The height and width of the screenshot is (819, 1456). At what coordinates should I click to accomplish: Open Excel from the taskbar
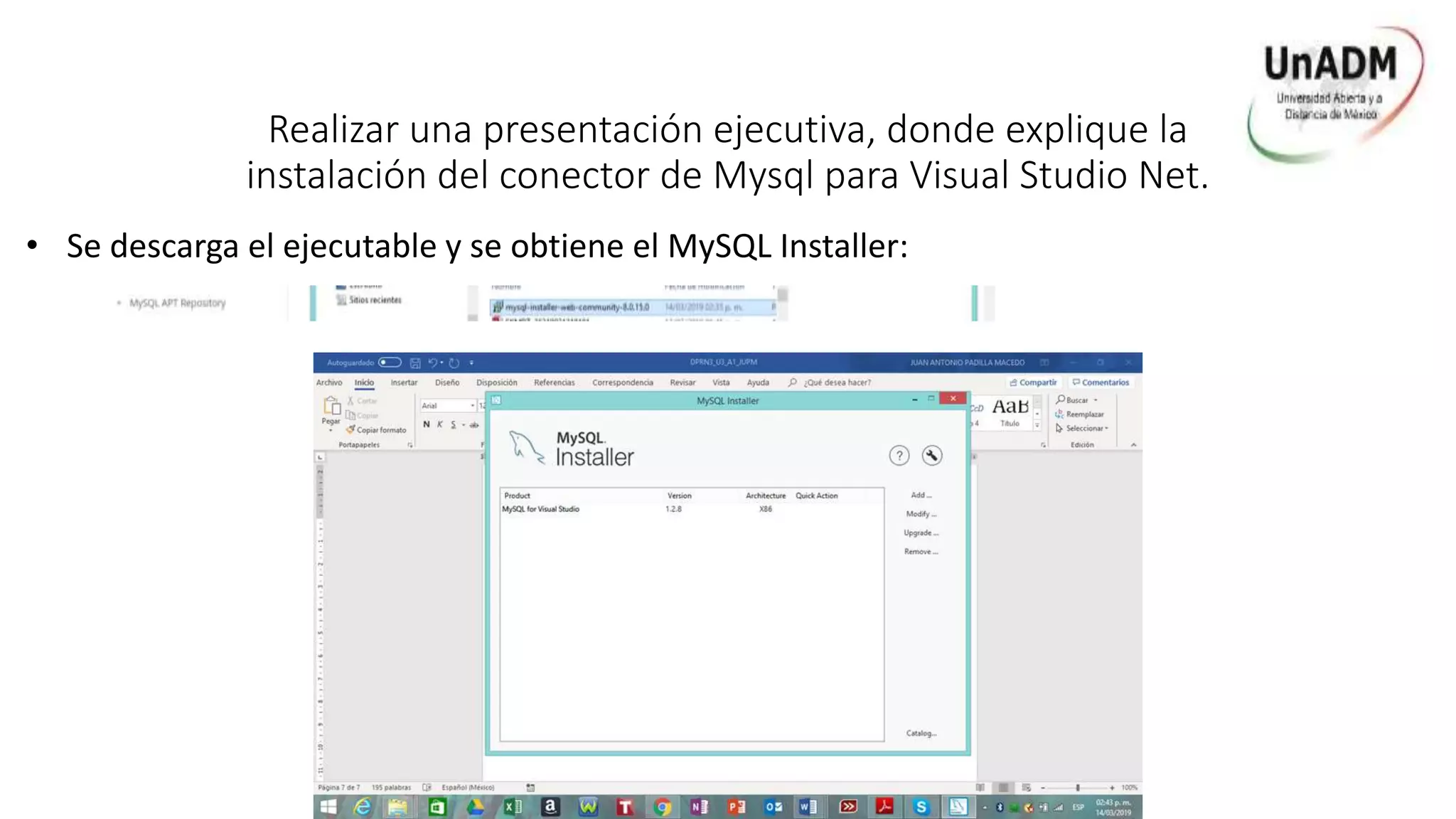tap(513, 807)
